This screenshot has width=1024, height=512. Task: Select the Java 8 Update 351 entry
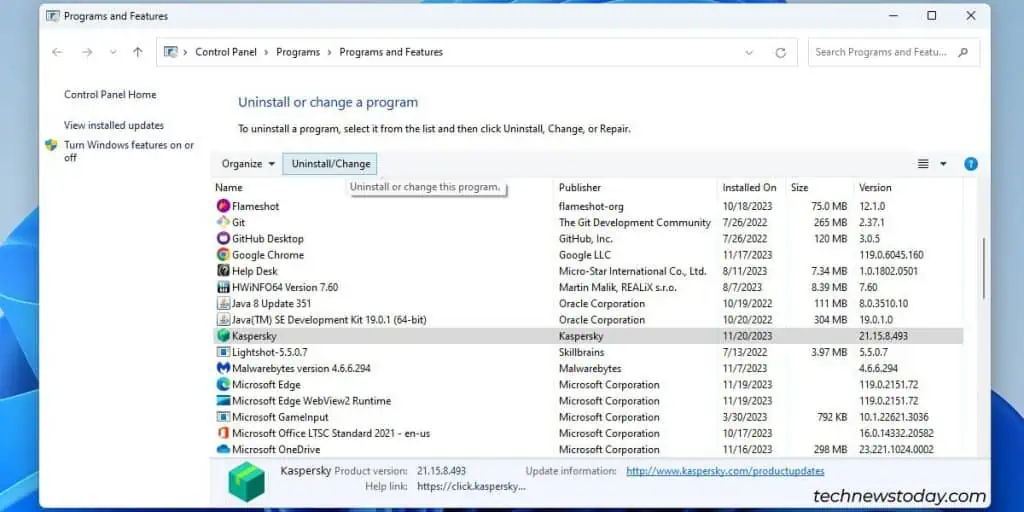click(271, 304)
